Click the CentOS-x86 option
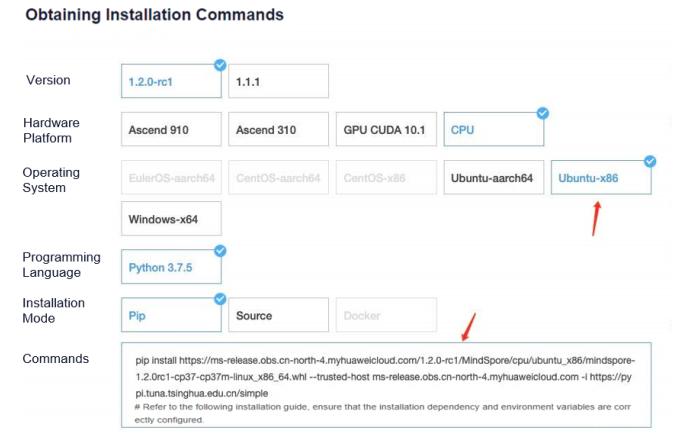Screen dimensions: 693x441 tap(385, 178)
